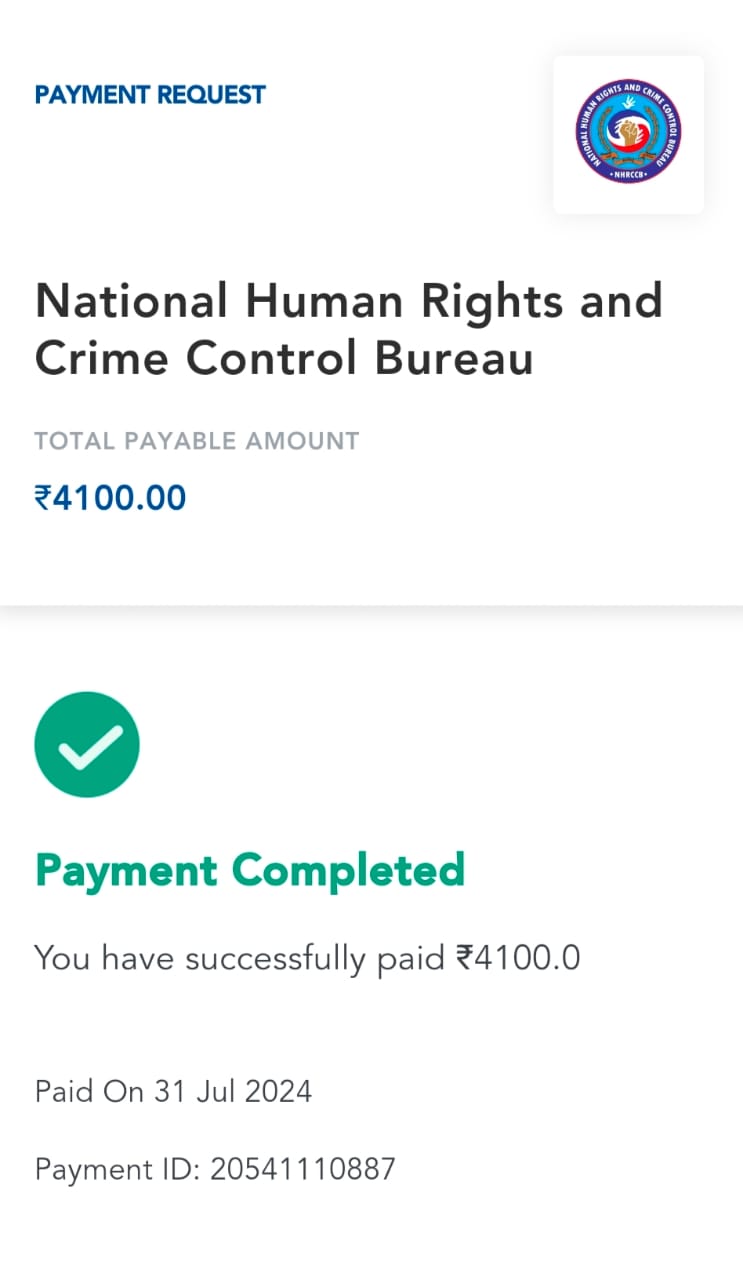The image size is (743, 1280).
Task: Click the 'Paid On' label
Action: (x=90, y=1090)
